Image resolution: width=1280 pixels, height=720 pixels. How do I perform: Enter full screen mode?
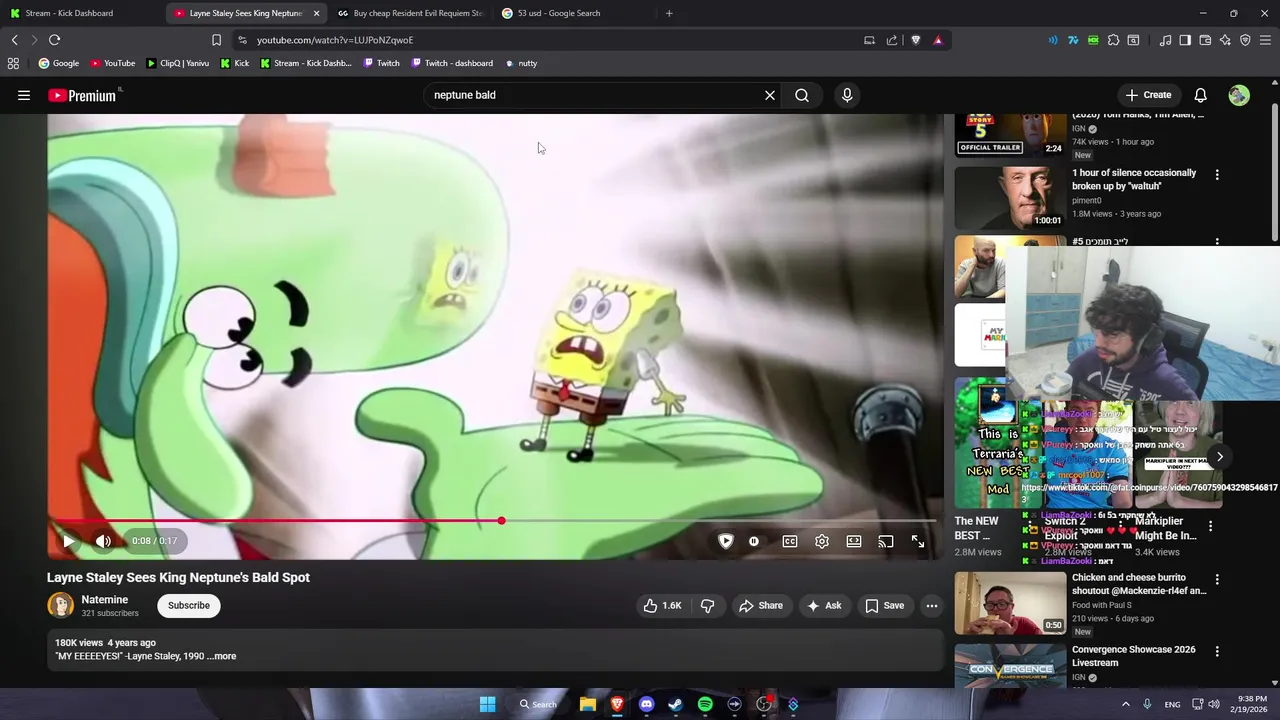coord(918,541)
